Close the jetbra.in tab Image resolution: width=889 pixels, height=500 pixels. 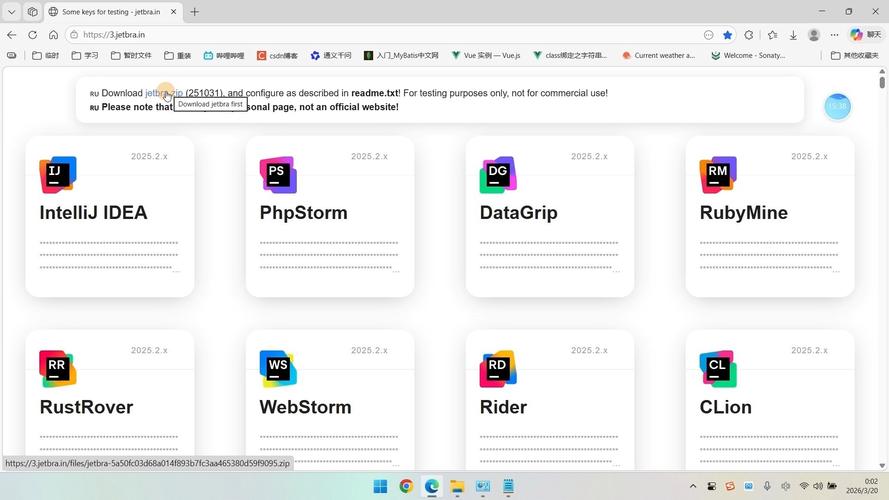[x=173, y=11]
